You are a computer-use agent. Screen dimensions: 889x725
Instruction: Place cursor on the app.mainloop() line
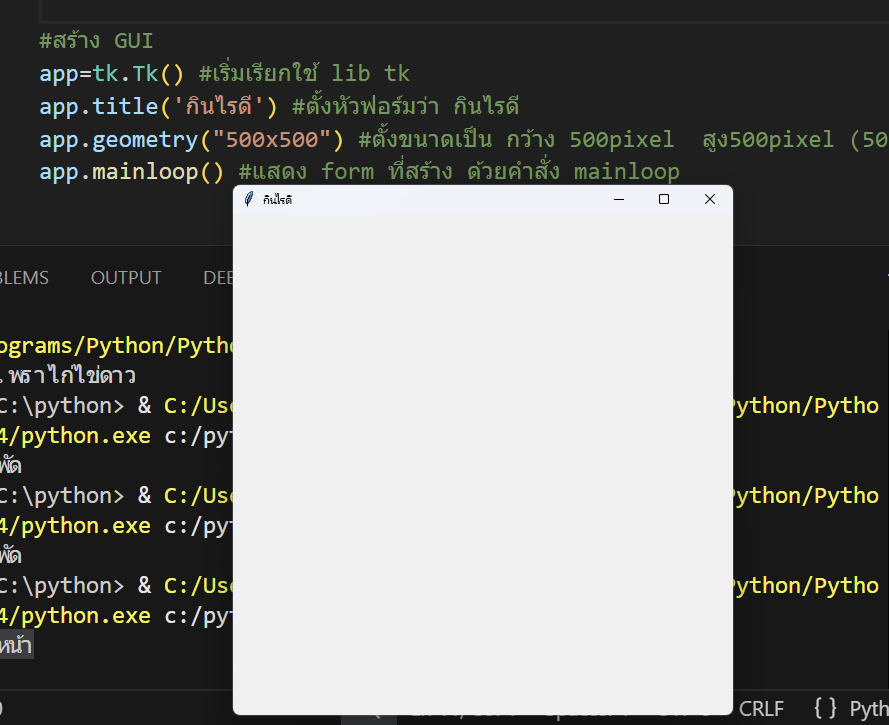coord(132,172)
